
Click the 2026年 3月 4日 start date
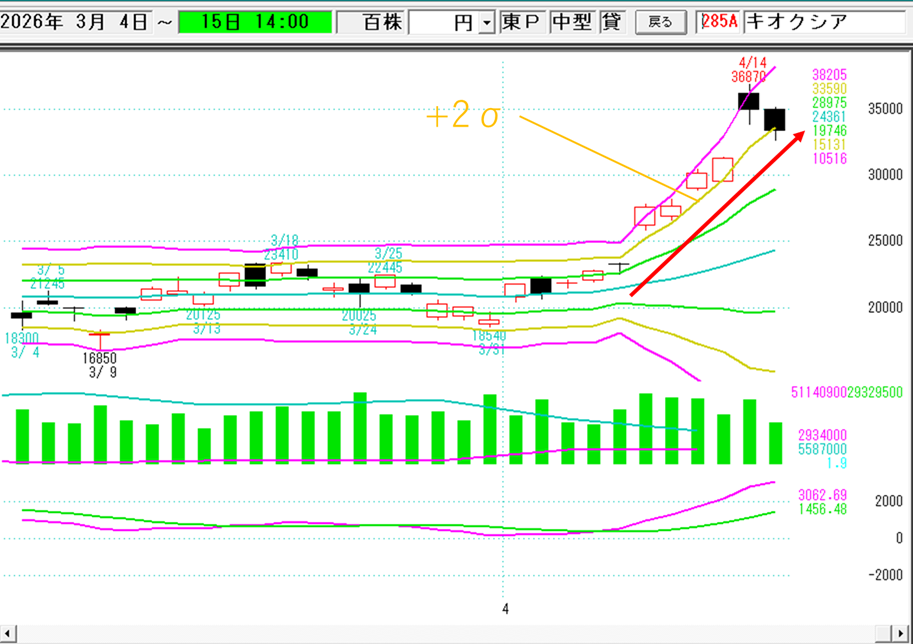coord(78,22)
